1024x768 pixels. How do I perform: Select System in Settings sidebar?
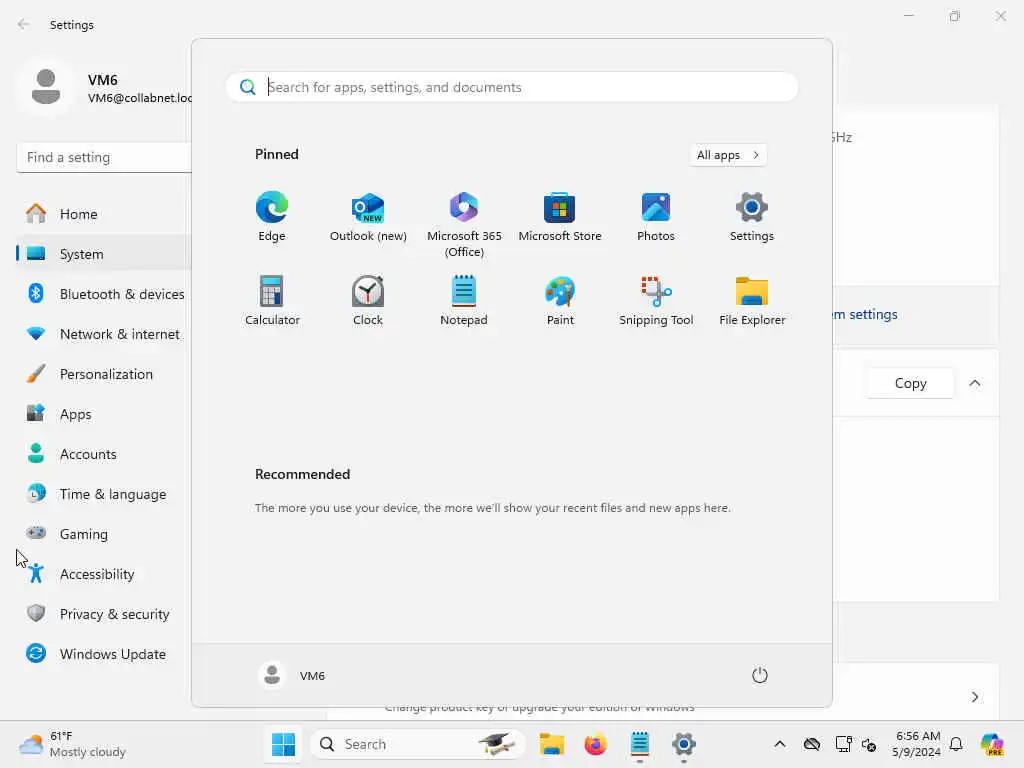[104, 254]
